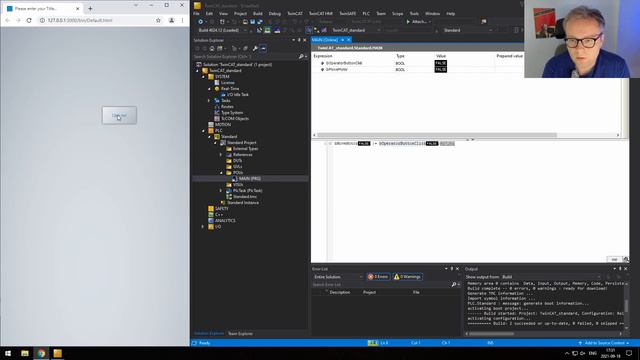This screenshot has height=360, width=640.
Task: Pin the Solution Explorer panel
Action: pos(299,40)
